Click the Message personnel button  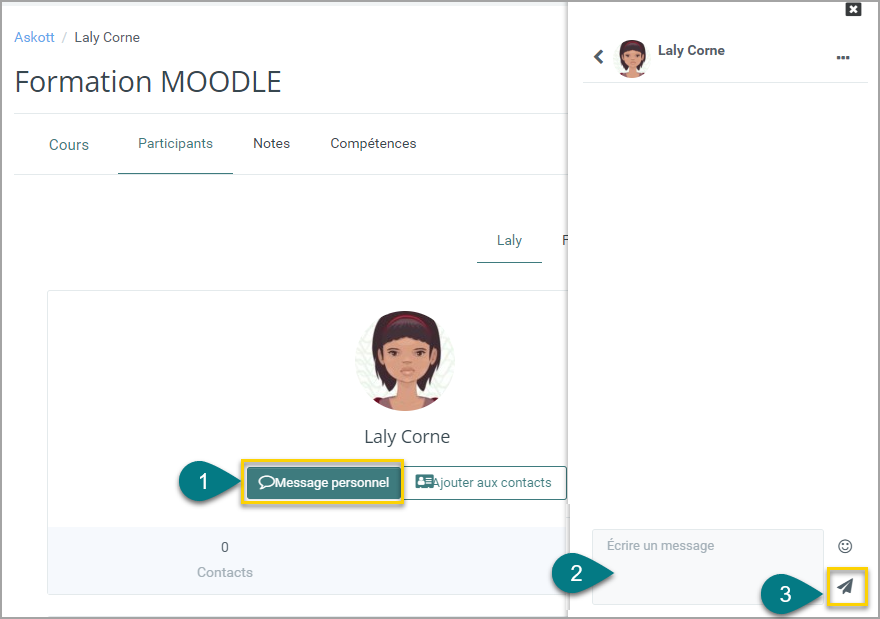[x=323, y=483]
